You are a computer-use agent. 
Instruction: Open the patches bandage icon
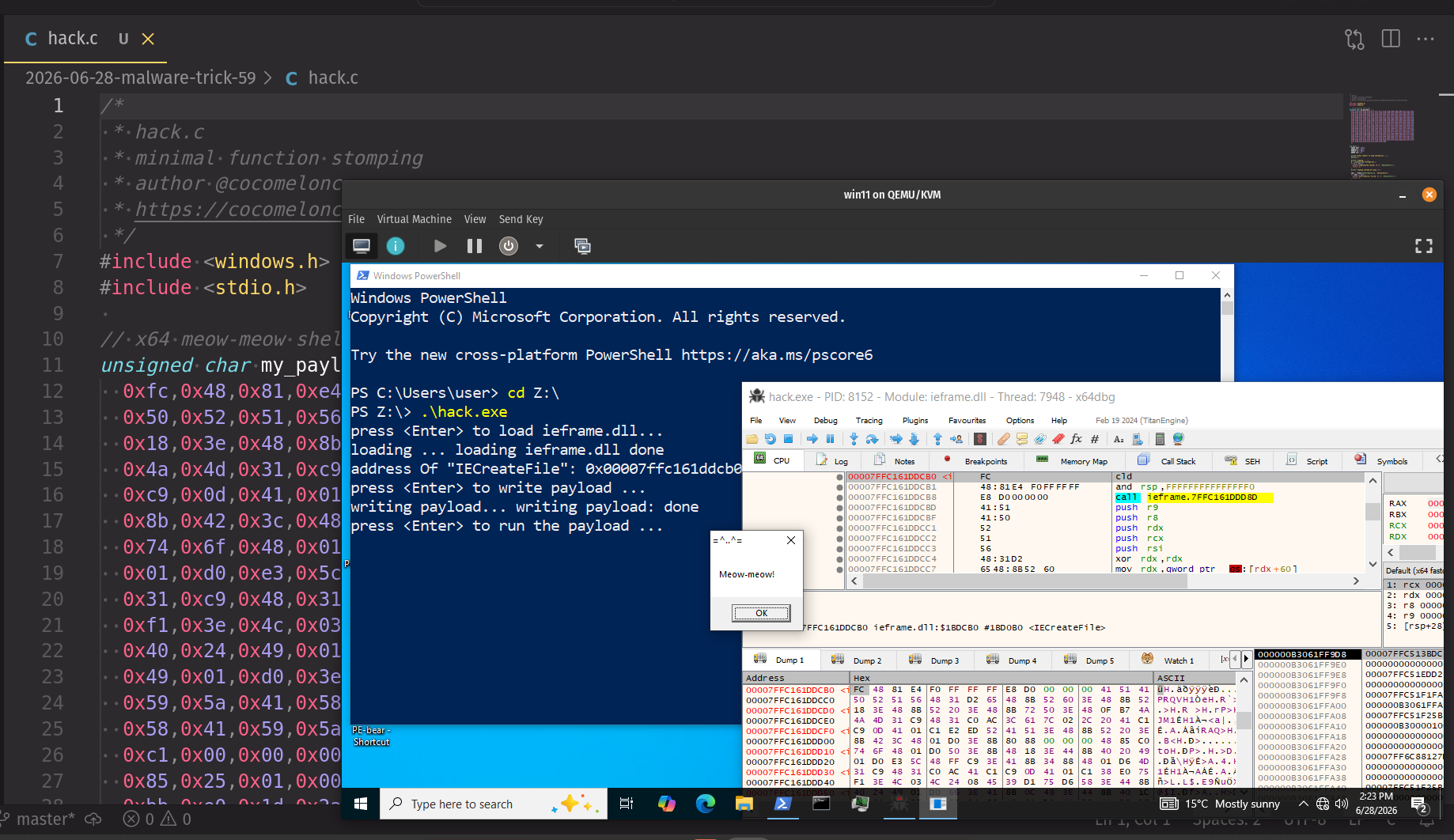click(1003, 439)
